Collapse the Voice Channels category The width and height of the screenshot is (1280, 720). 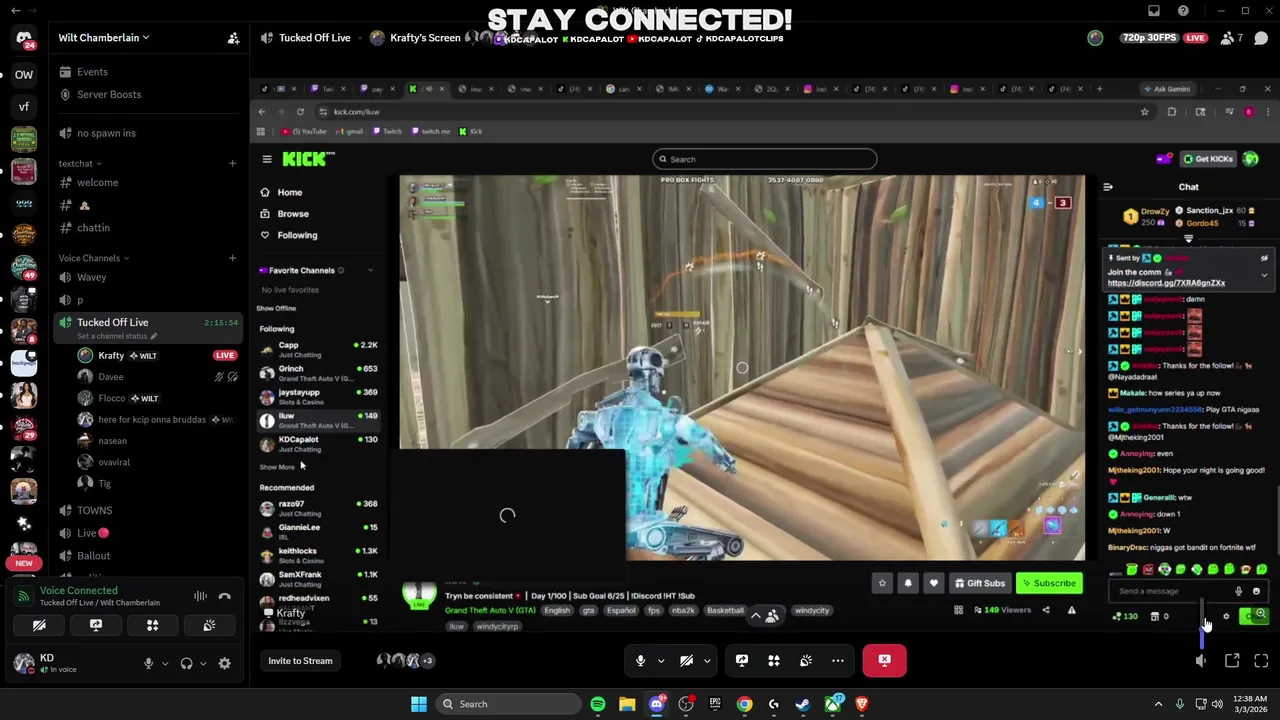[94, 258]
